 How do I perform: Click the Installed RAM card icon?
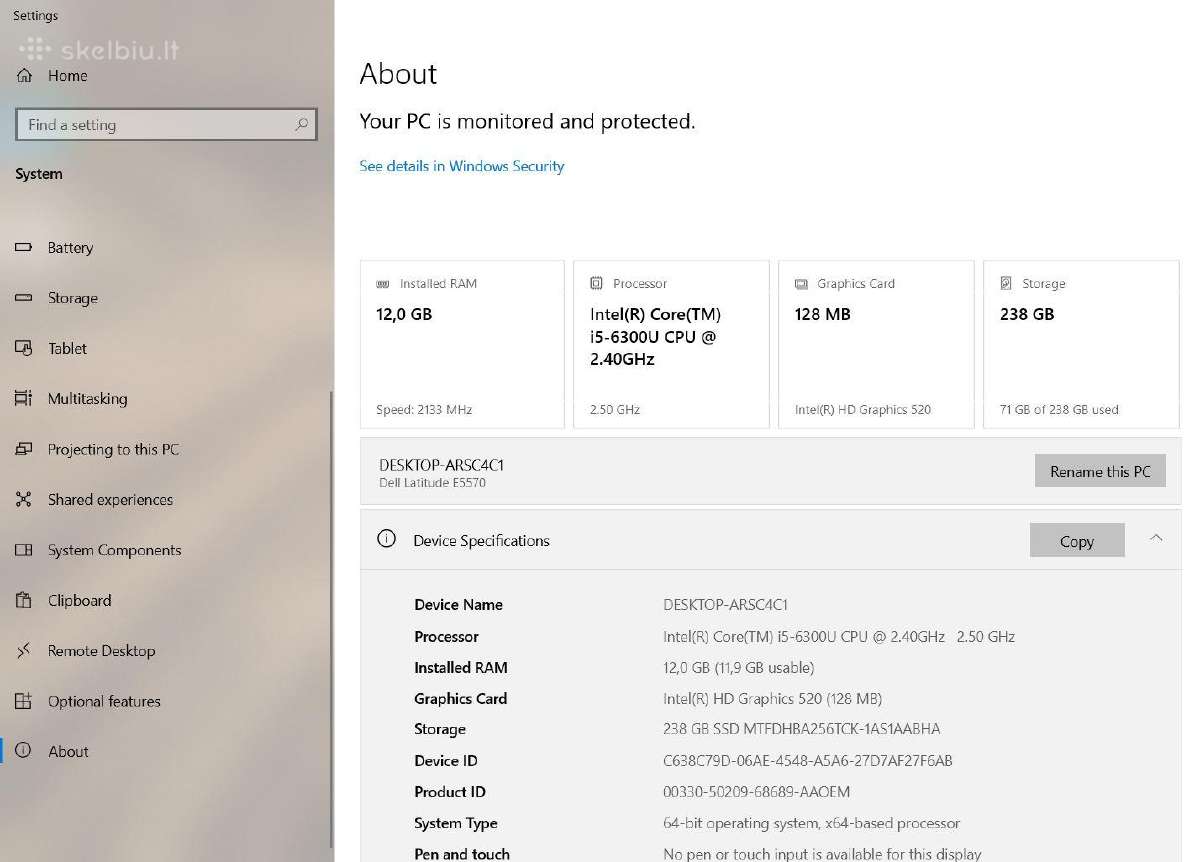point(382,284)
